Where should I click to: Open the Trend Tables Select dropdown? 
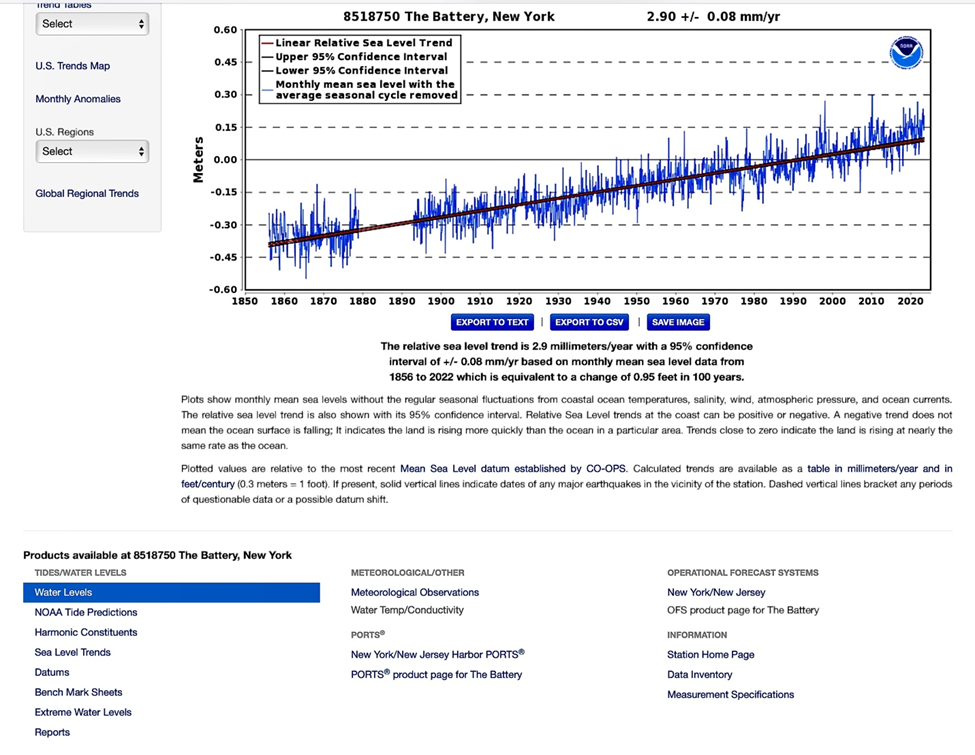(x=93, y=24)
